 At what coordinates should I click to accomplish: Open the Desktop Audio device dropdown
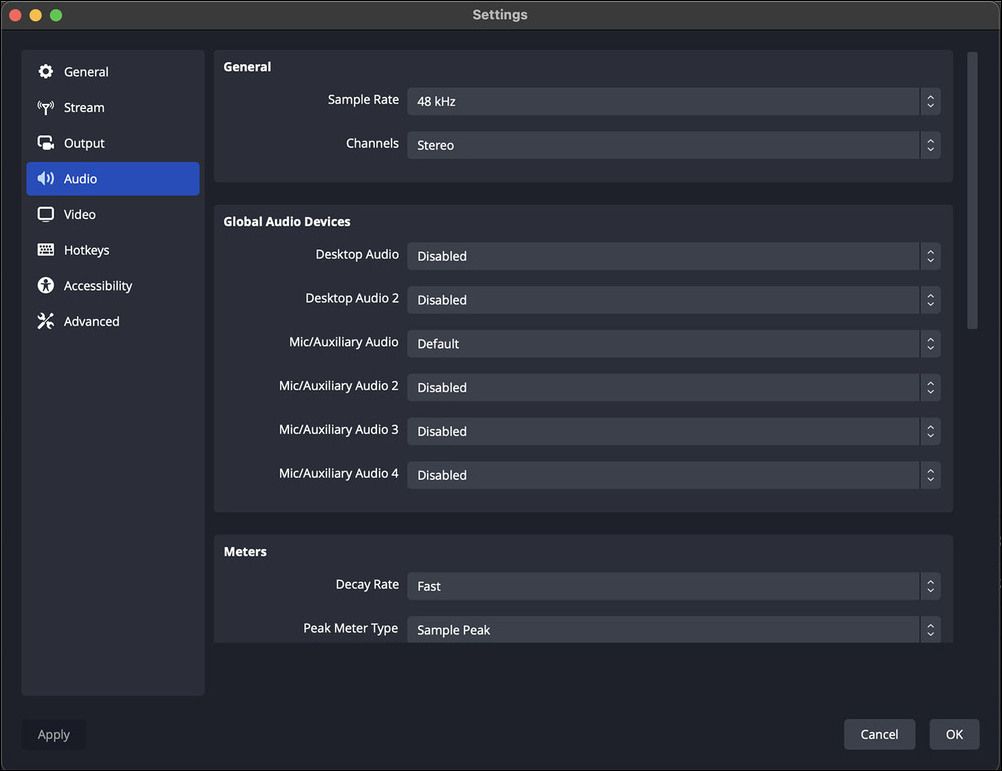[x=673, y=256]
